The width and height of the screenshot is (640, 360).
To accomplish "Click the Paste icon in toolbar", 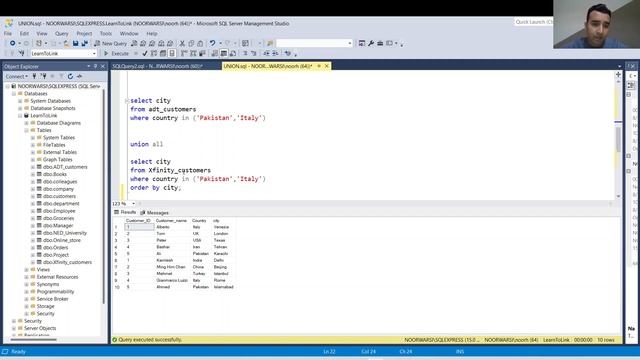I will click(200, 43).
